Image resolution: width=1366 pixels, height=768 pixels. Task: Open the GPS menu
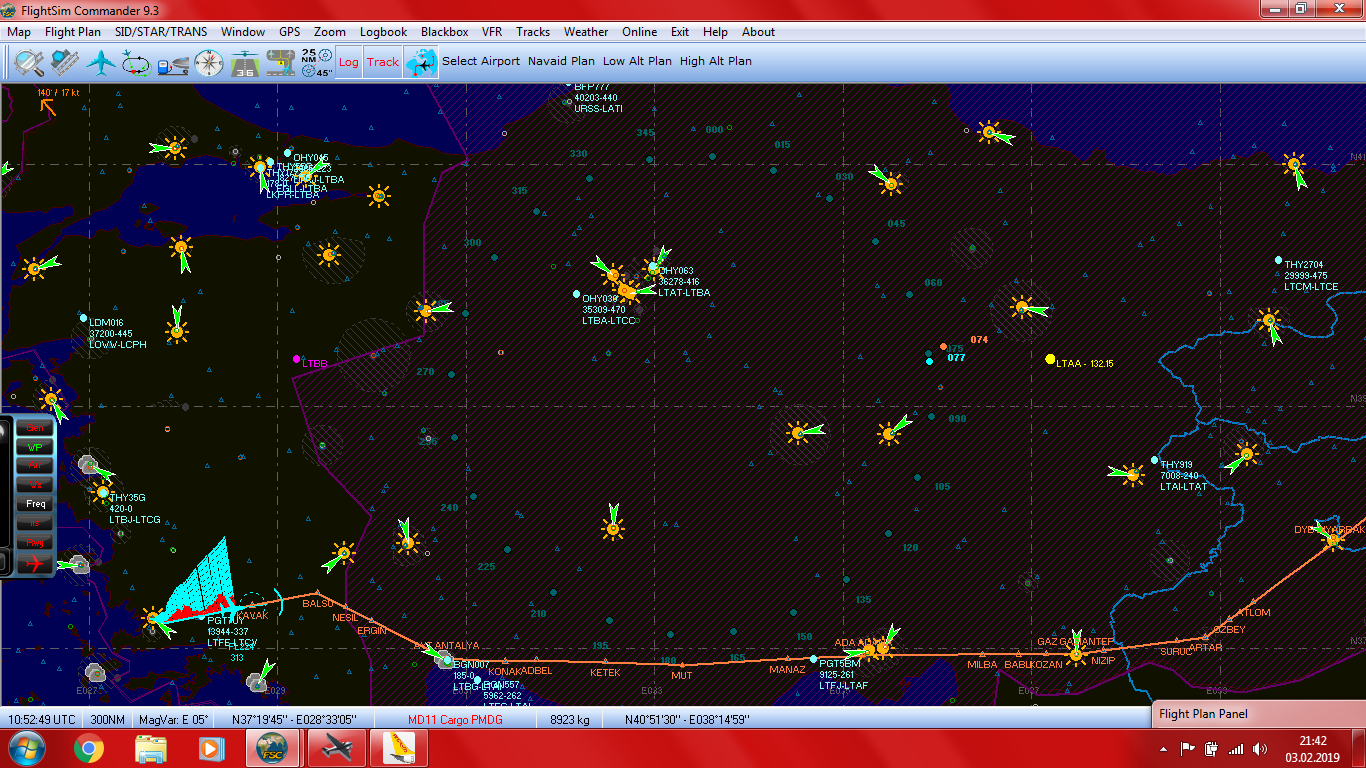coord(289,32)
